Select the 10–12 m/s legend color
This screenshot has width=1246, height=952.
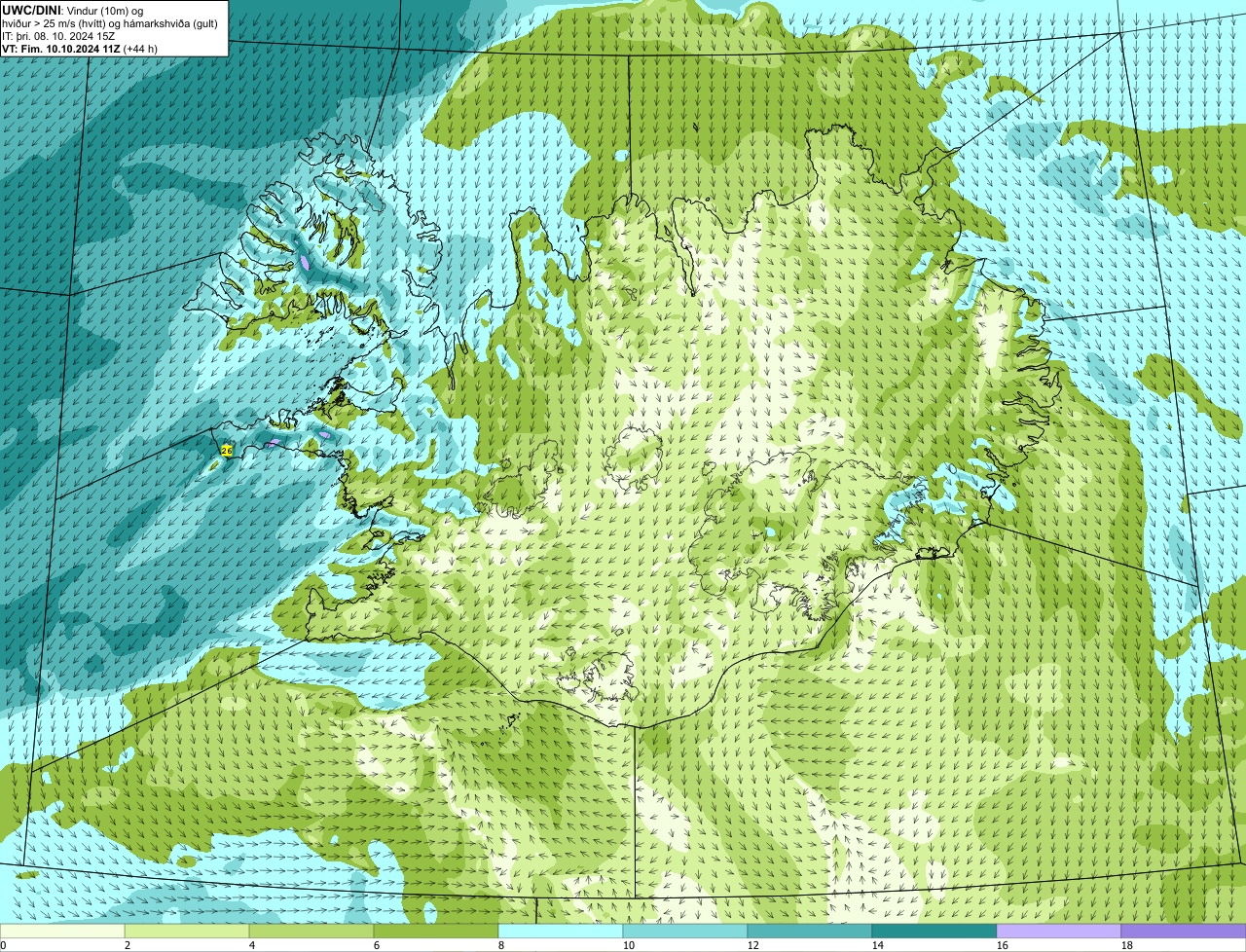[685, 931]
